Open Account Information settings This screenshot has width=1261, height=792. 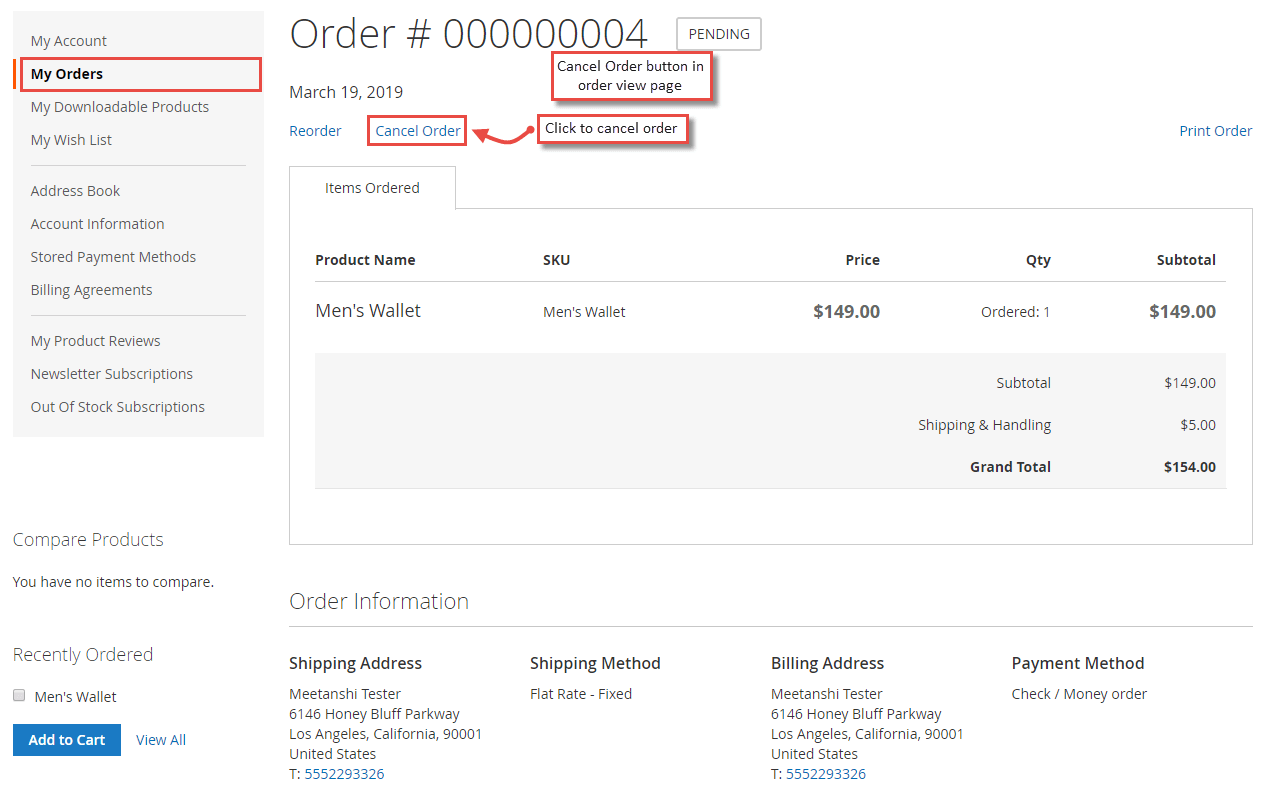coord(97,223)
